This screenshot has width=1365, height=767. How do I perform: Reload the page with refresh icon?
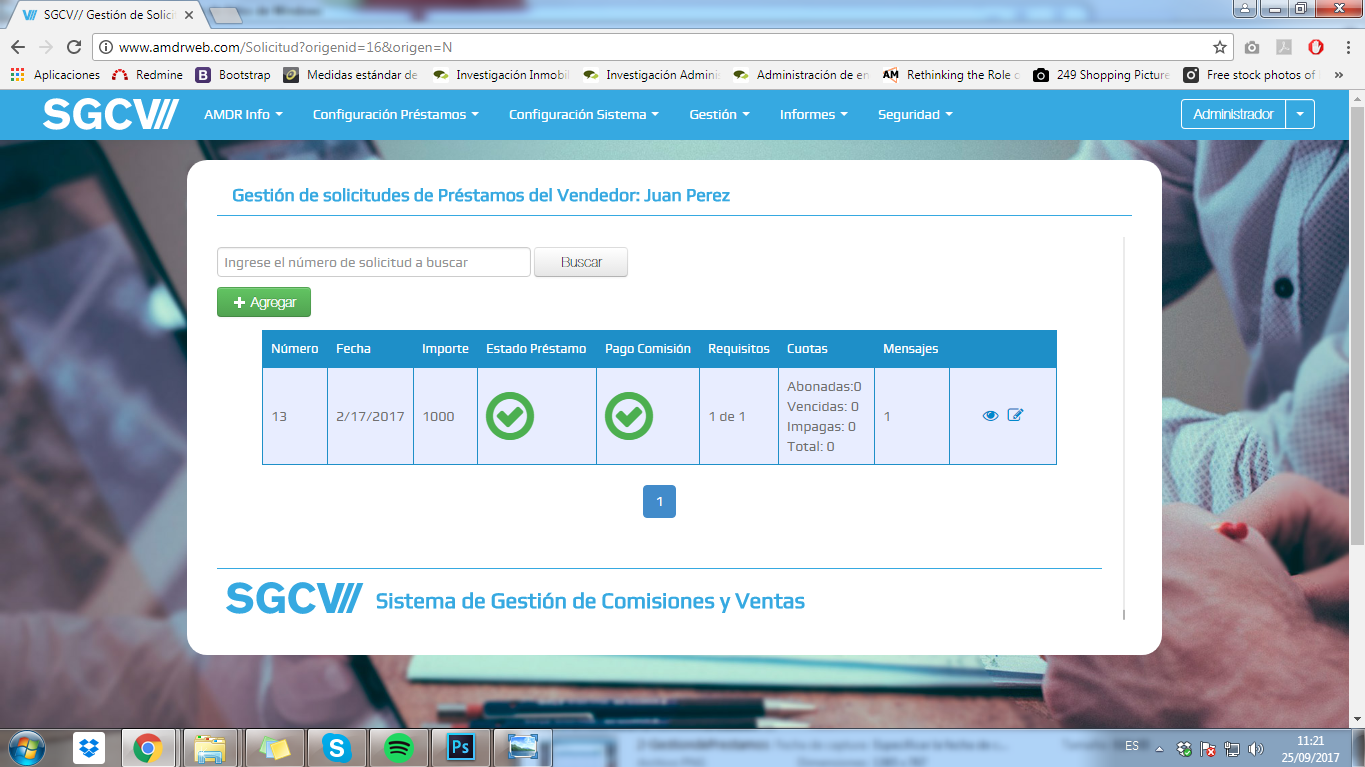[x=73, y=47]
